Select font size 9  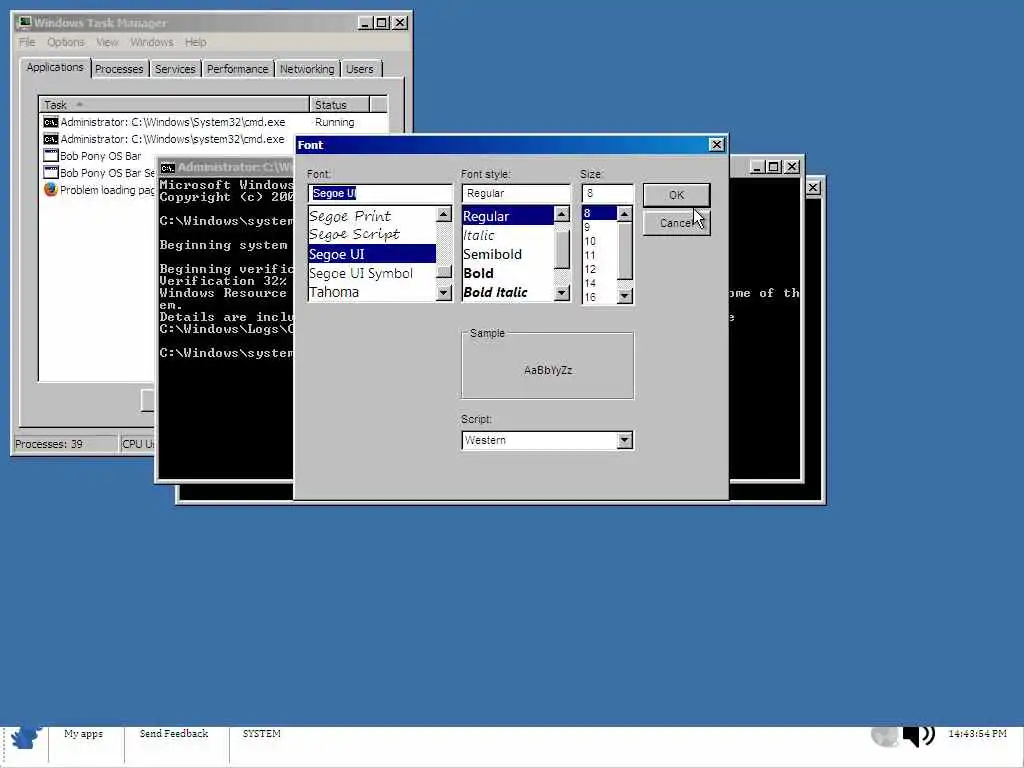pyautogui.click(x=599, y=227)
